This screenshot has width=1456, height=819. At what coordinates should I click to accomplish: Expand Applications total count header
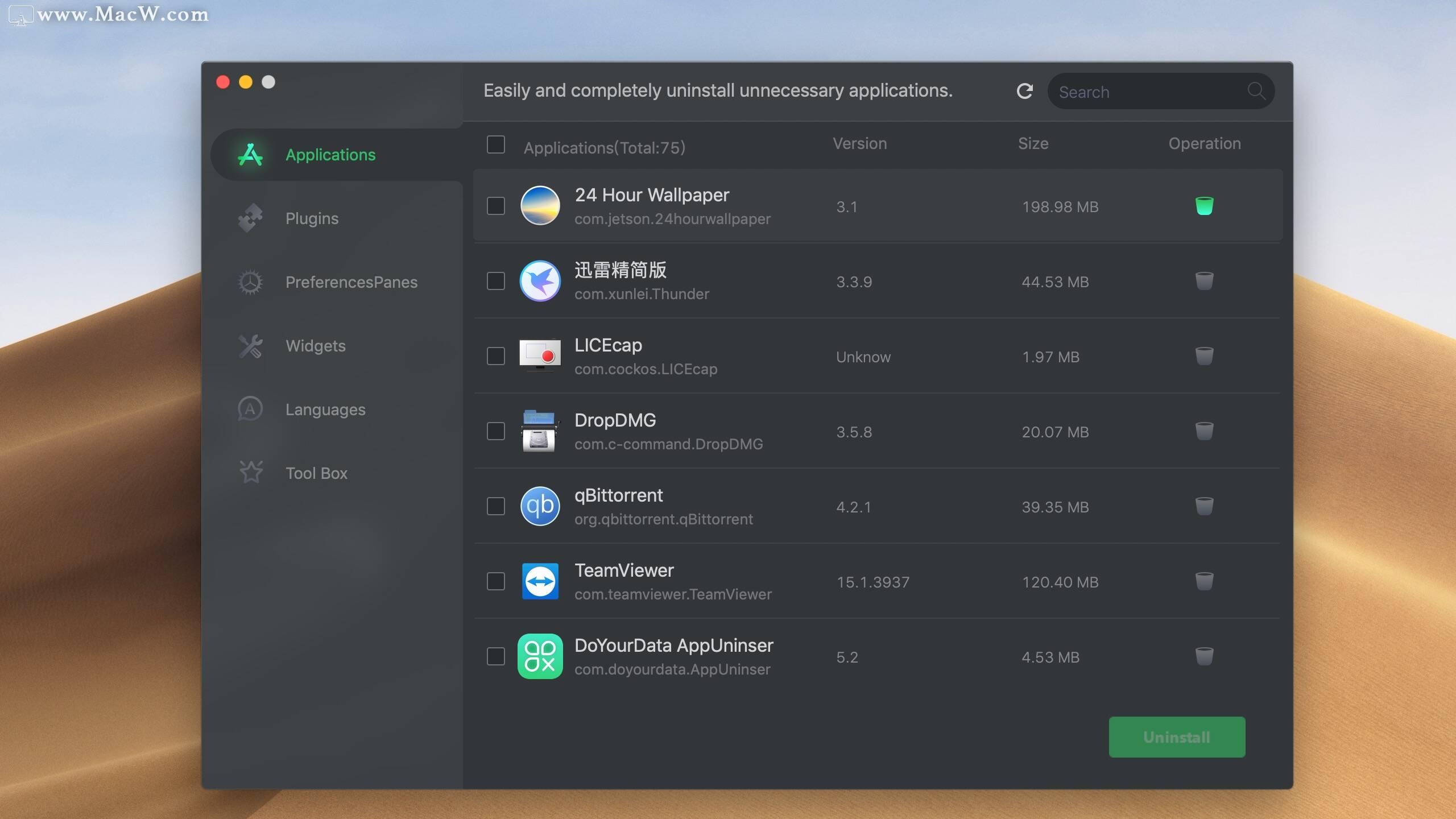pos(604,146)
